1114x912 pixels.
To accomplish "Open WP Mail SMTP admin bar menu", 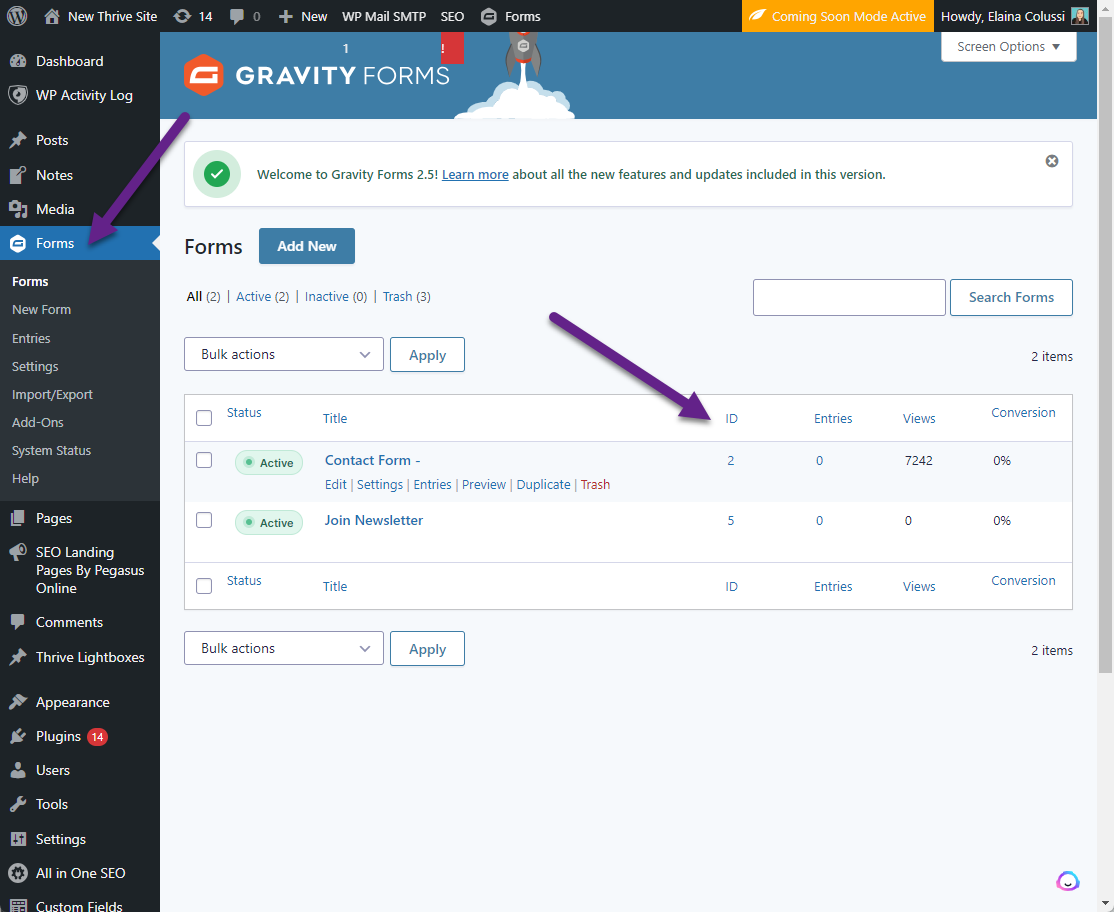I will point(384,16).
